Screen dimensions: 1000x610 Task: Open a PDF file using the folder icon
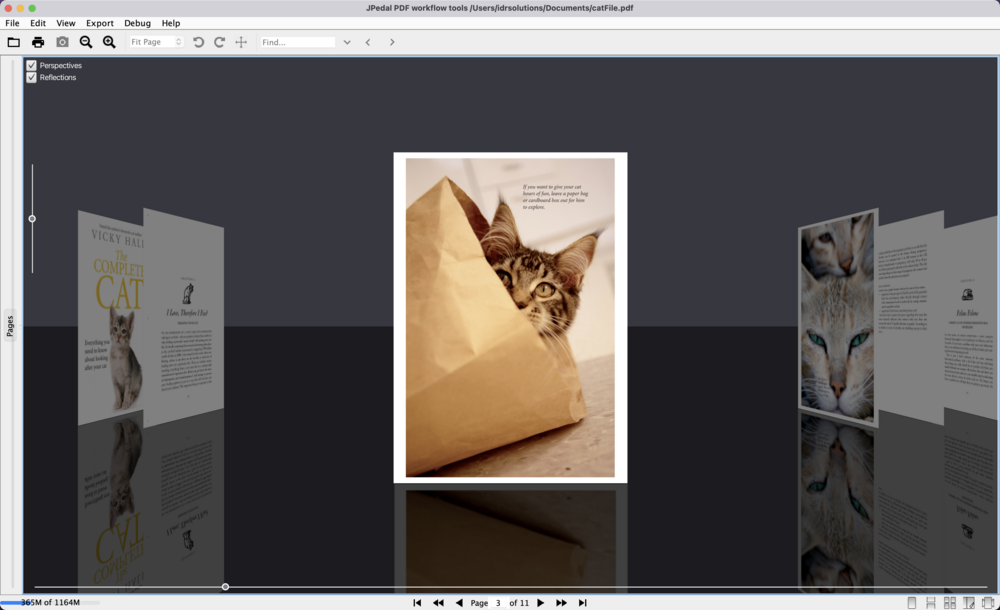tap(13, 42)
